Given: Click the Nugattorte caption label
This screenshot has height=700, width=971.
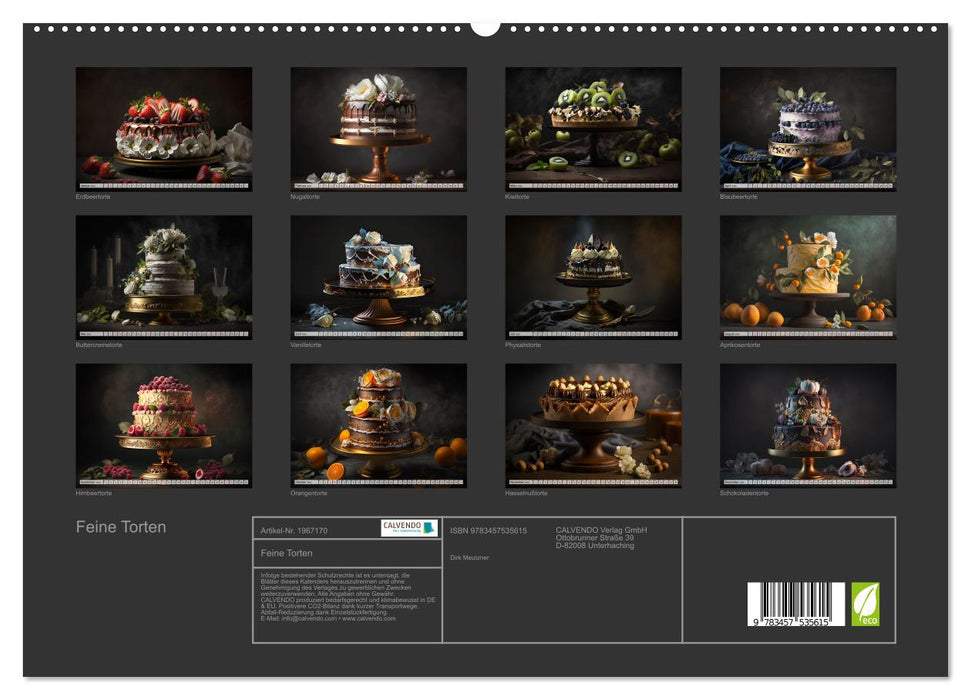Looking at the screenshot, I should coord(304,197).
